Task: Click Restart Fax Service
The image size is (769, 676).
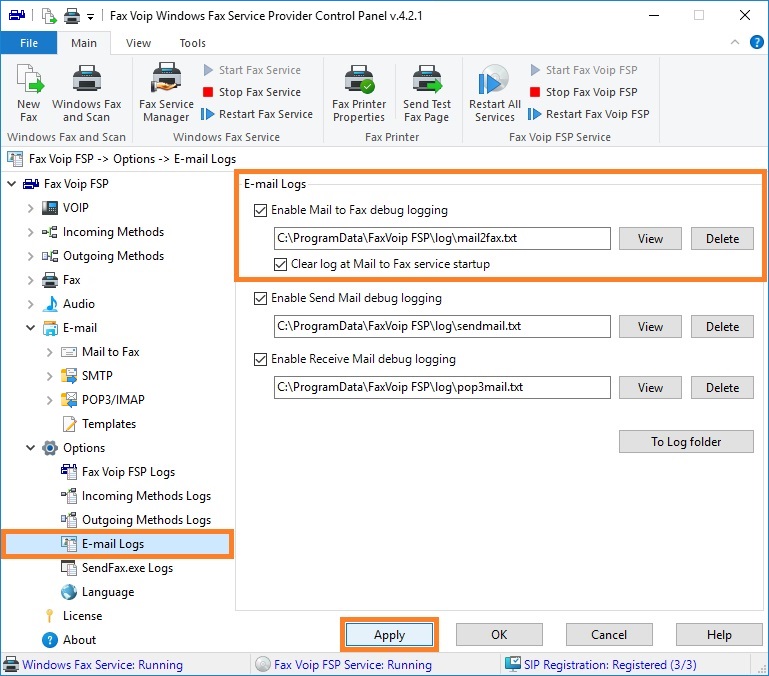Action: 257,114
